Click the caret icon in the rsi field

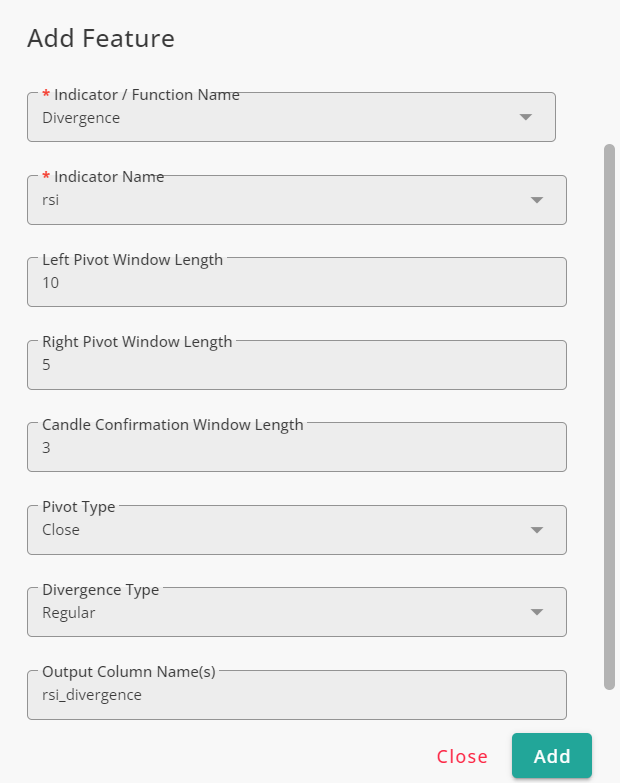(537, 200)
